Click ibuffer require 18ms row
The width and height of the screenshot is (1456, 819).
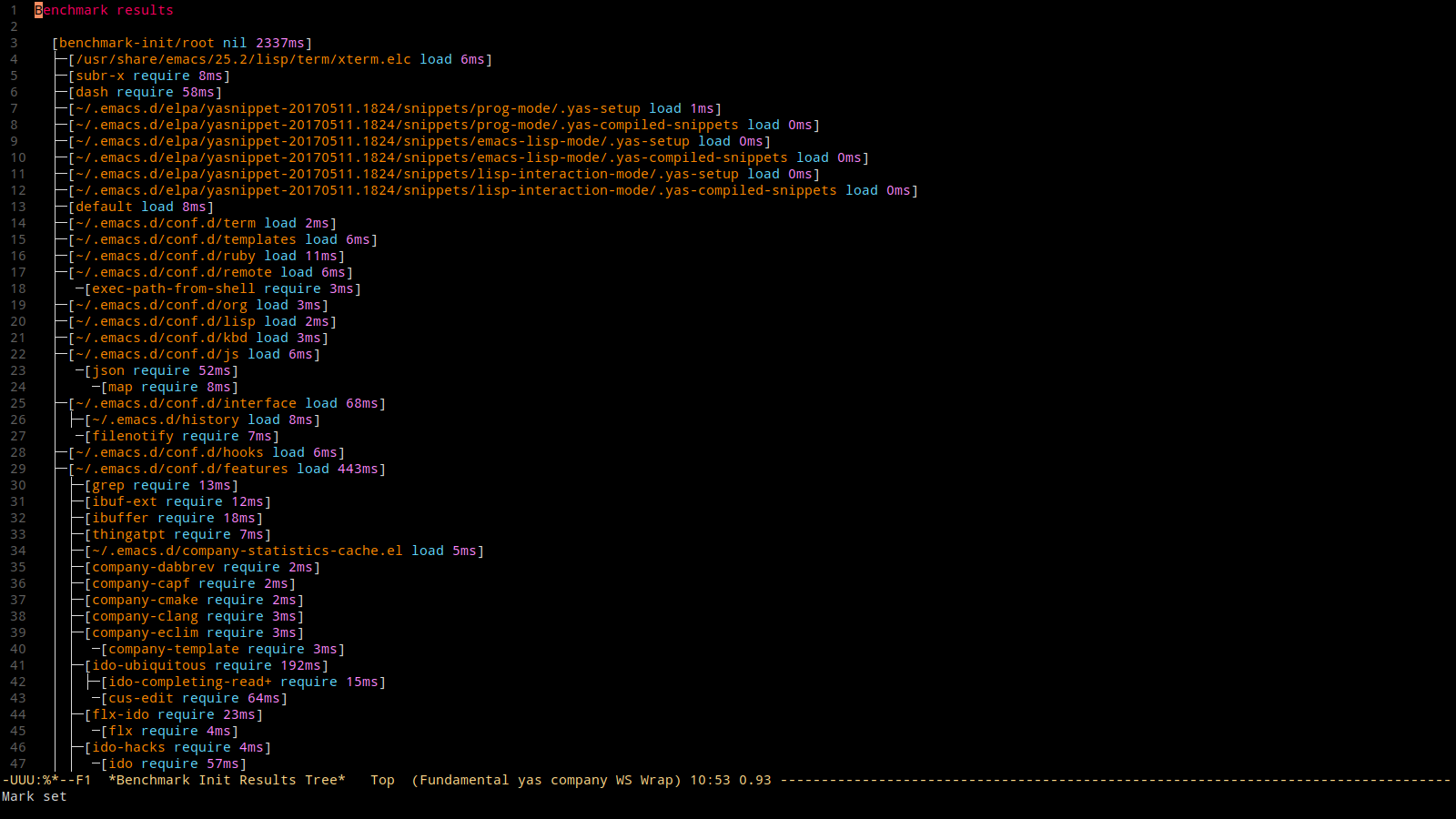(x=174, y=518)
